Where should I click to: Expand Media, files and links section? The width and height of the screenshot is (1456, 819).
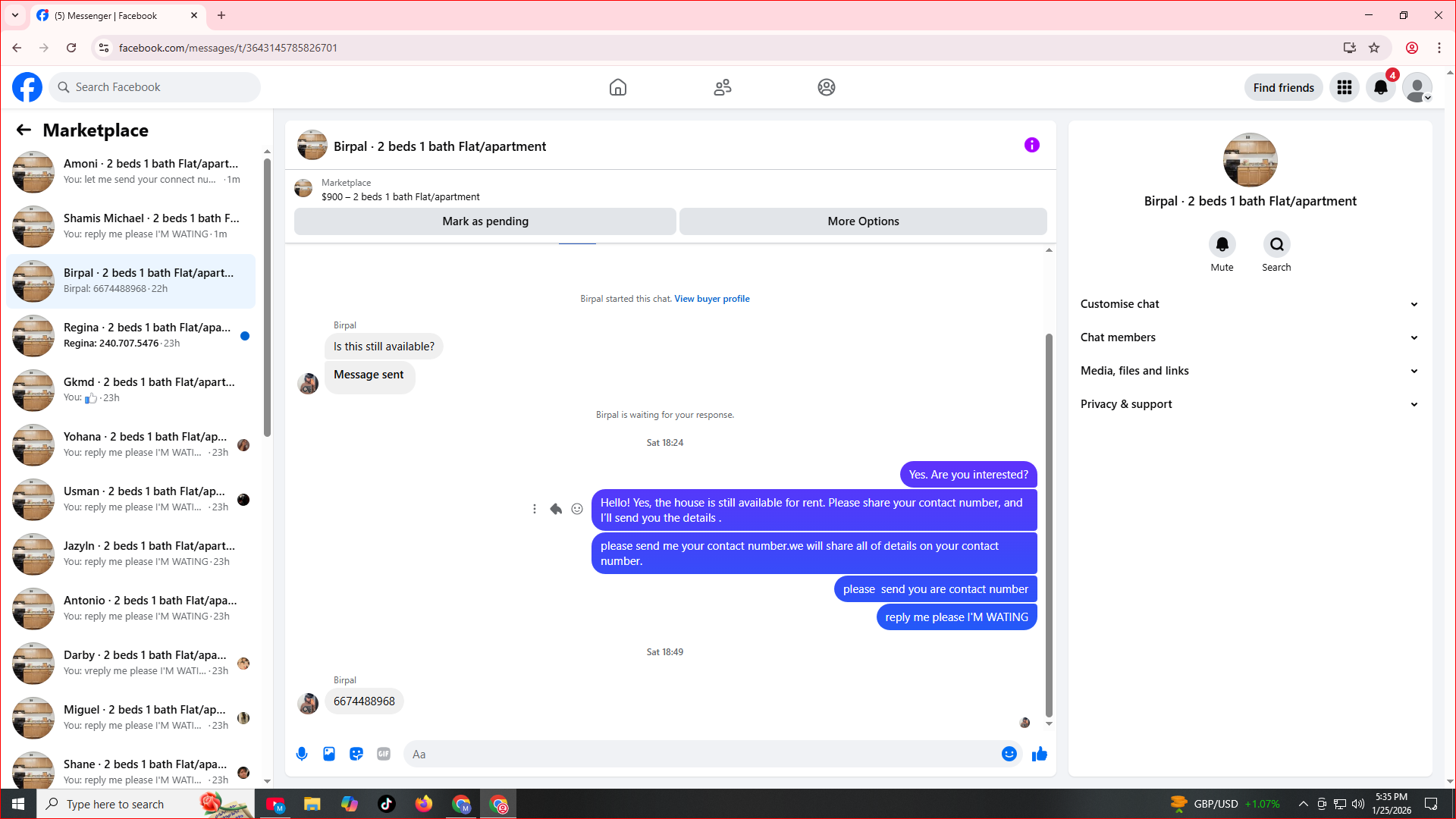(x=1250, y=371)
